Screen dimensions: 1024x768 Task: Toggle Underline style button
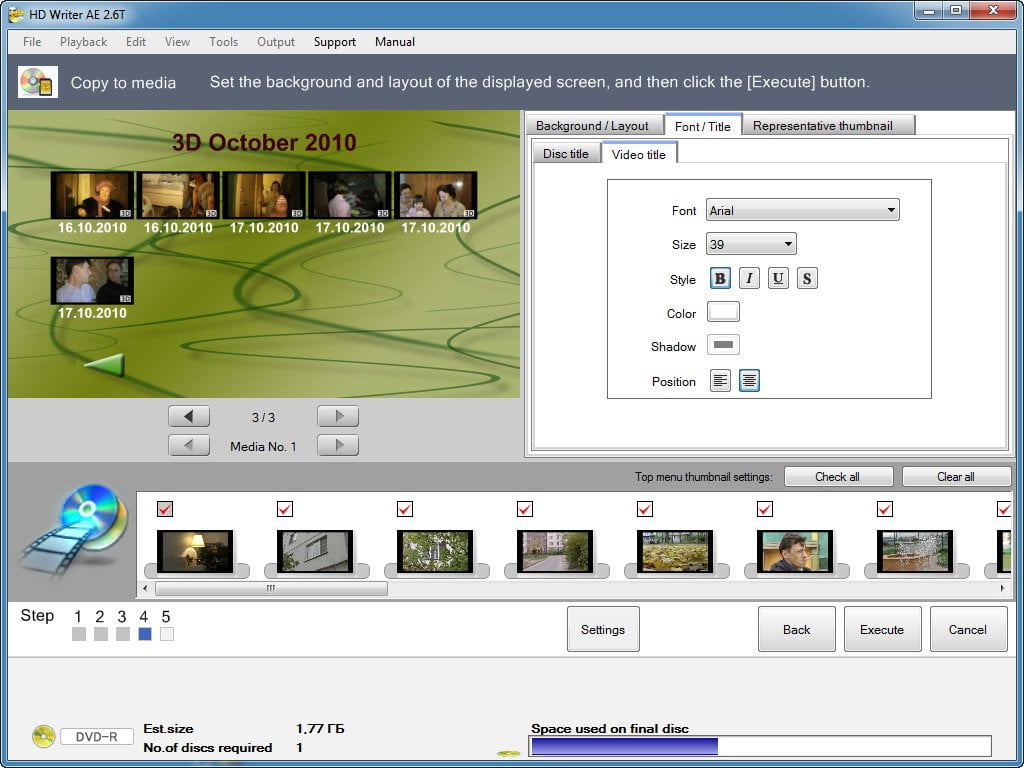[778, 279]
